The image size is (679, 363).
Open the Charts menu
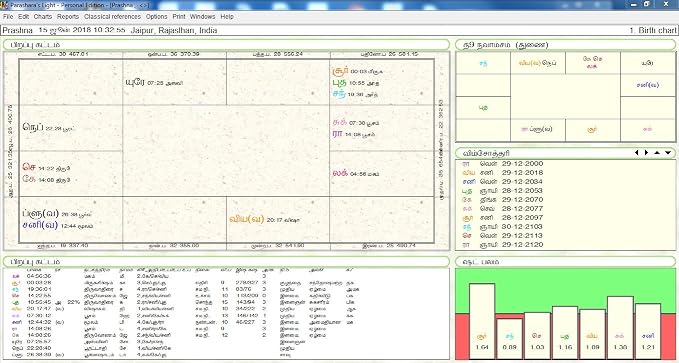pos(42,16)
